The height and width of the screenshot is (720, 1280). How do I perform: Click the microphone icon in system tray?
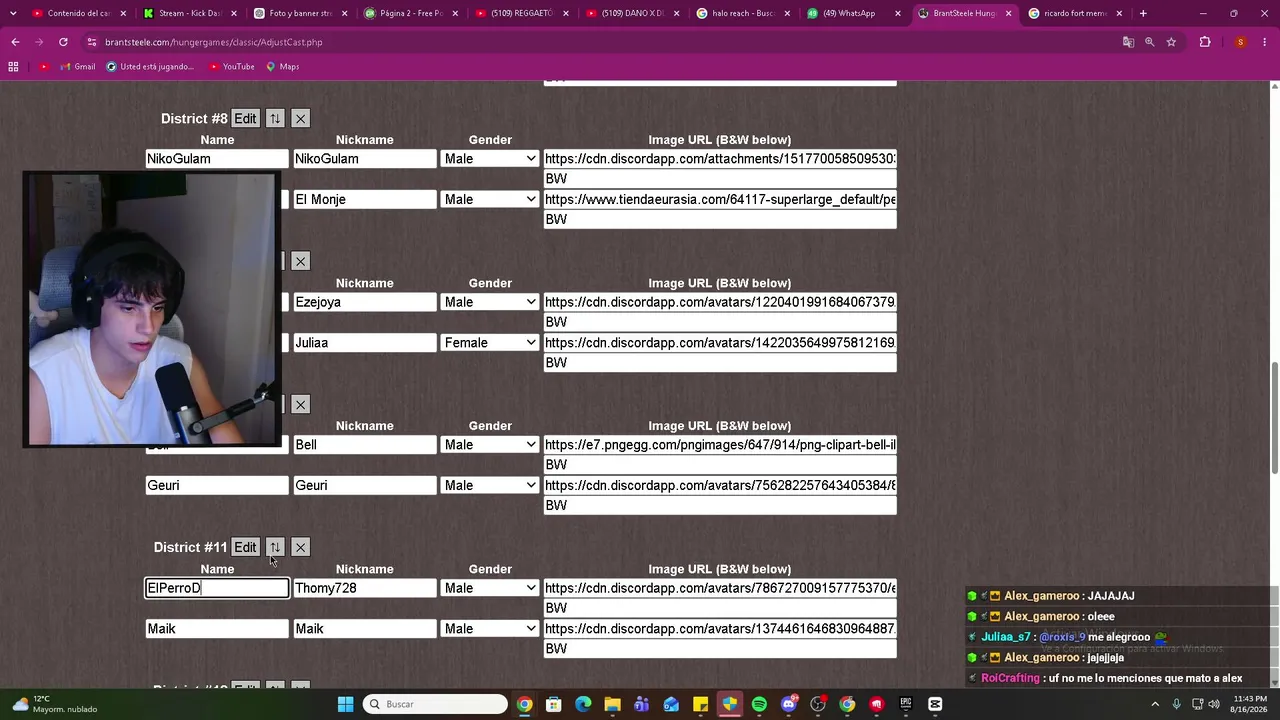click(1176, 704)
